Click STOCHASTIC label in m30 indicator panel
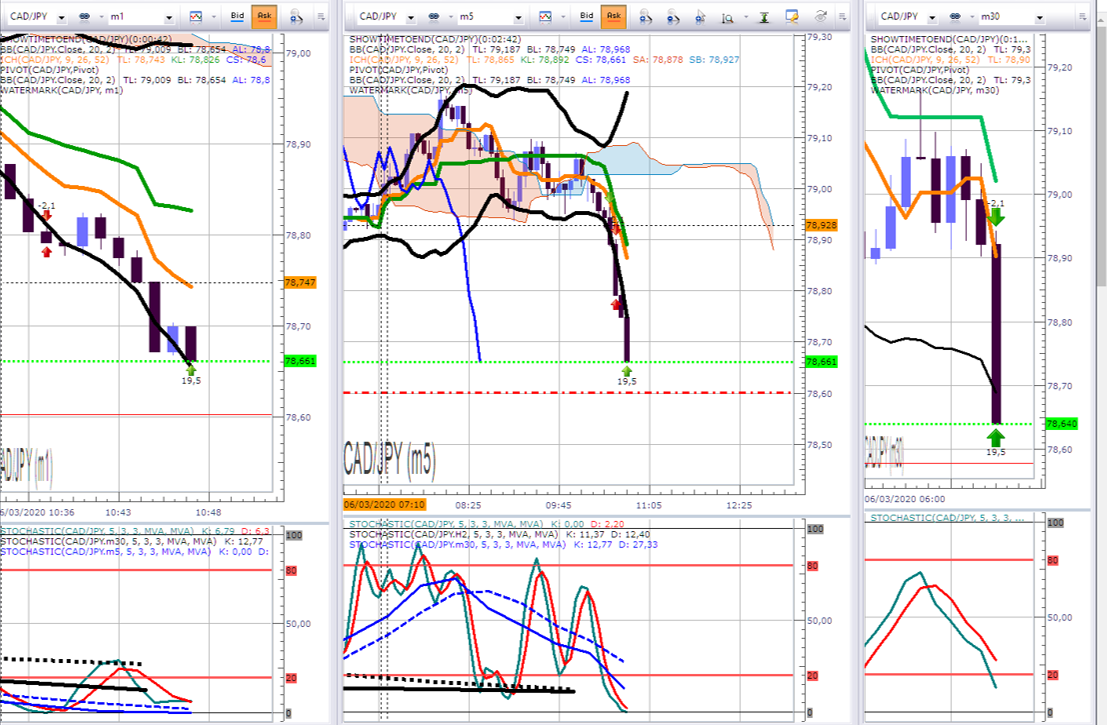This screenshot has height=725, width=1107. click(x=945, y=518)
